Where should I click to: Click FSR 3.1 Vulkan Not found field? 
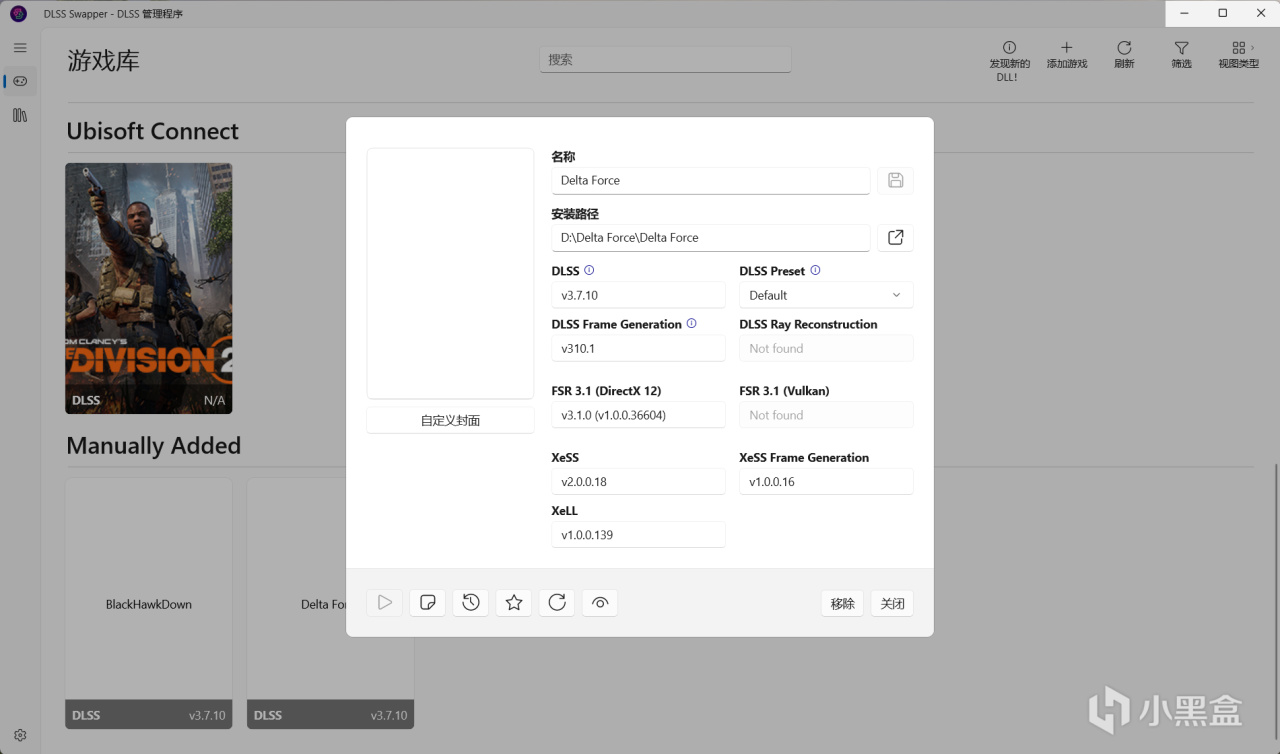point(826,415)
